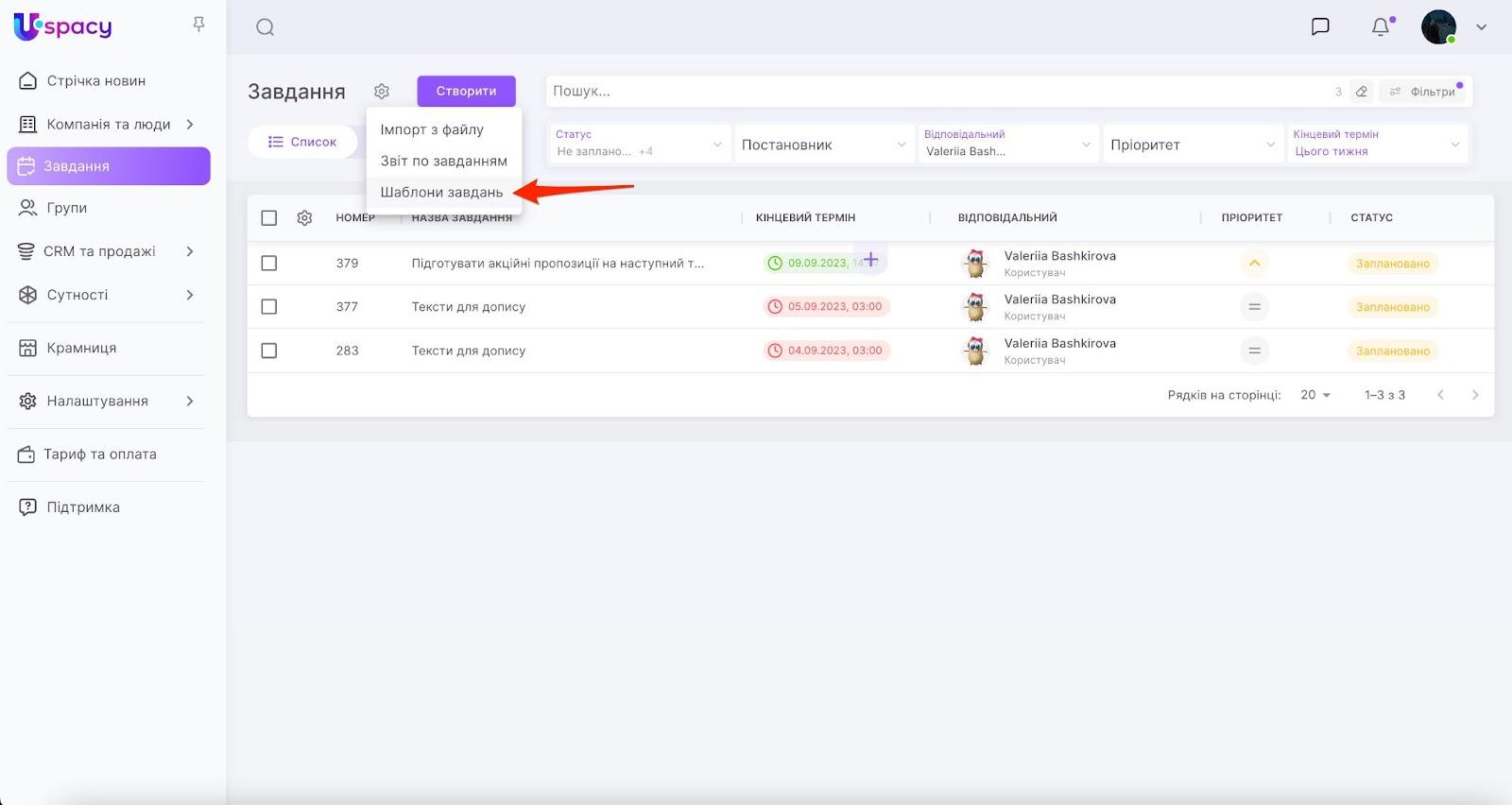Expand the Пріоритет filter dropdown

tap(1192, 145)
